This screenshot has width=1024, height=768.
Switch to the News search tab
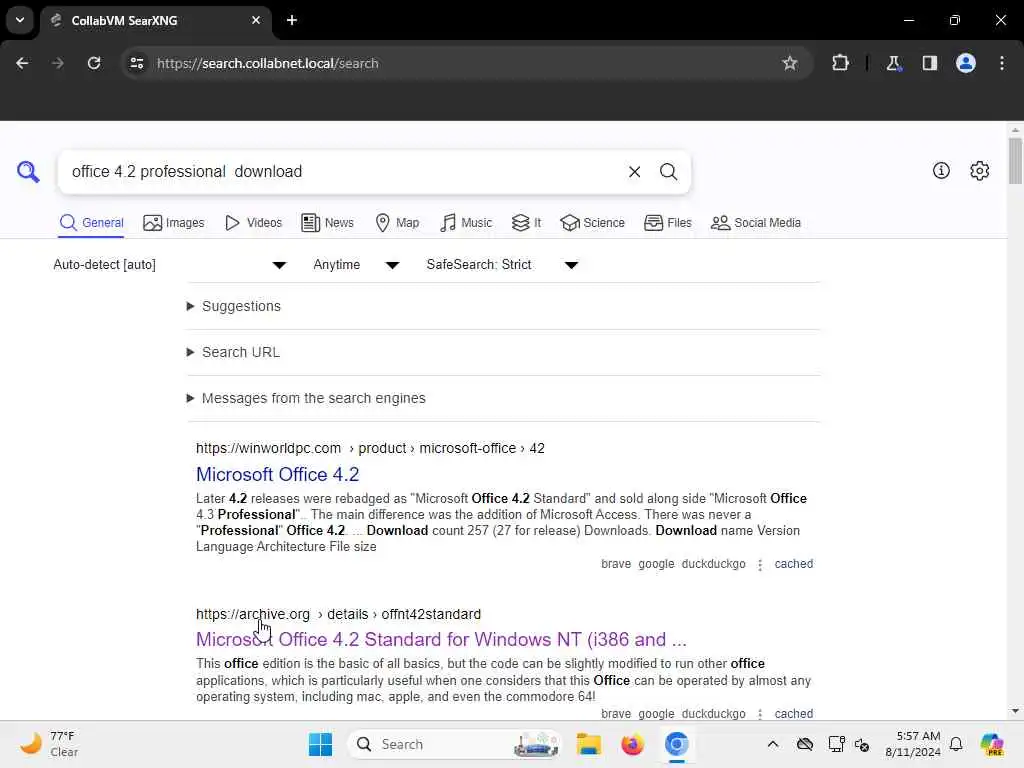[x=327, y=223]
